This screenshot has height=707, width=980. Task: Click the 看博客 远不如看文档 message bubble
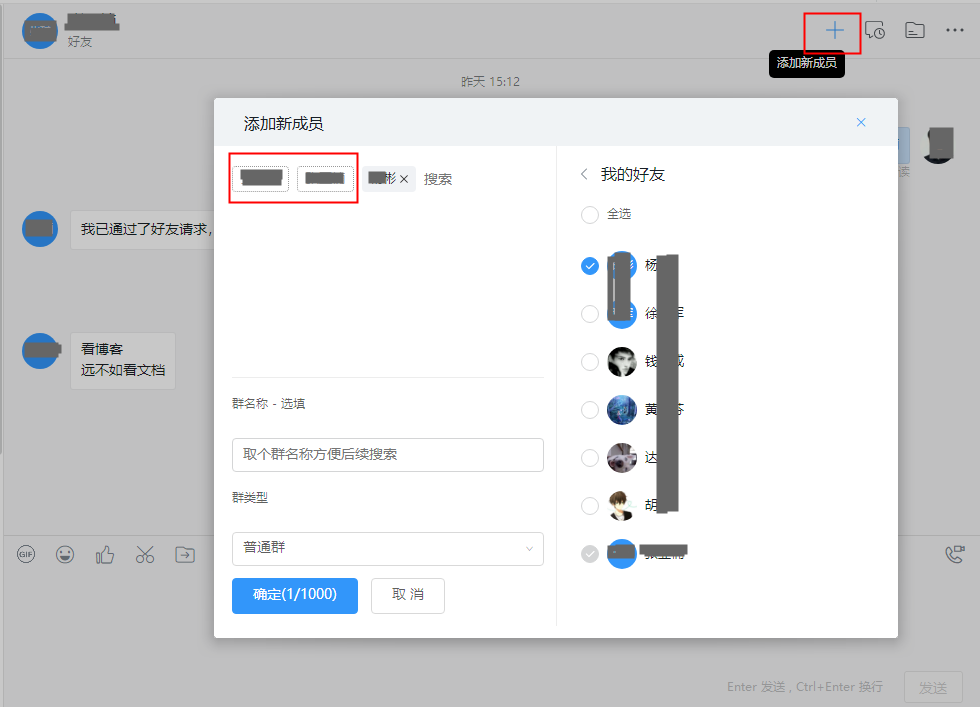click(x=122, y=361)
